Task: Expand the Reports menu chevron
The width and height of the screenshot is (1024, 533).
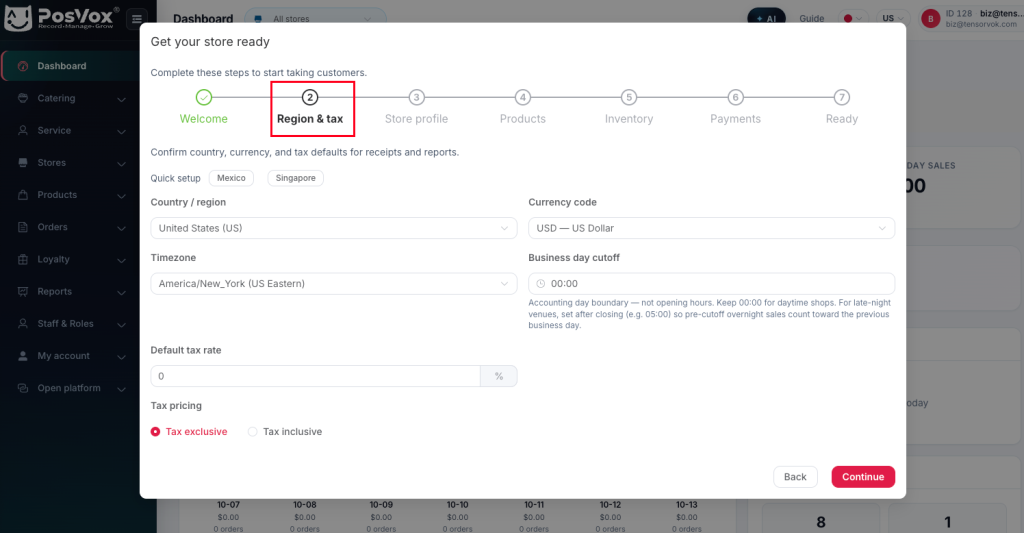Action: click(121, 293)
